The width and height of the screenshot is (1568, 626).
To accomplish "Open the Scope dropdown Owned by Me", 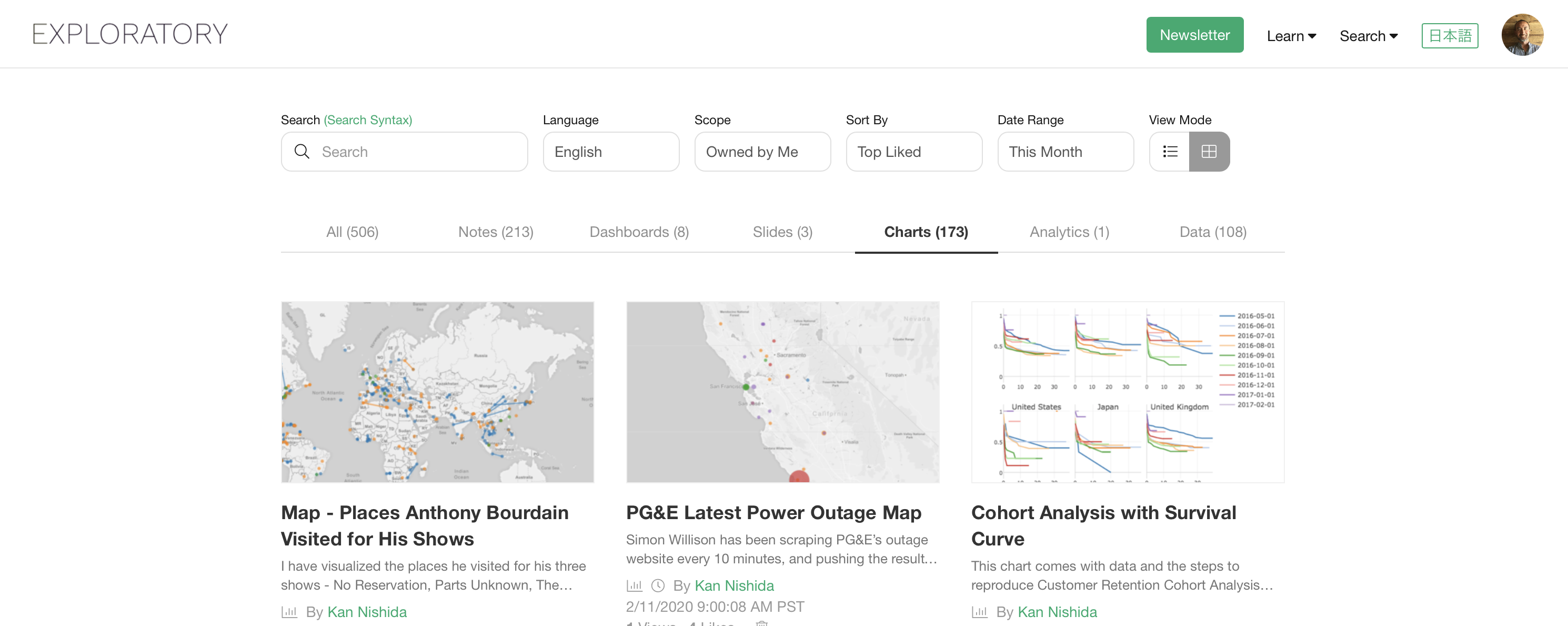I will point(762,152).
